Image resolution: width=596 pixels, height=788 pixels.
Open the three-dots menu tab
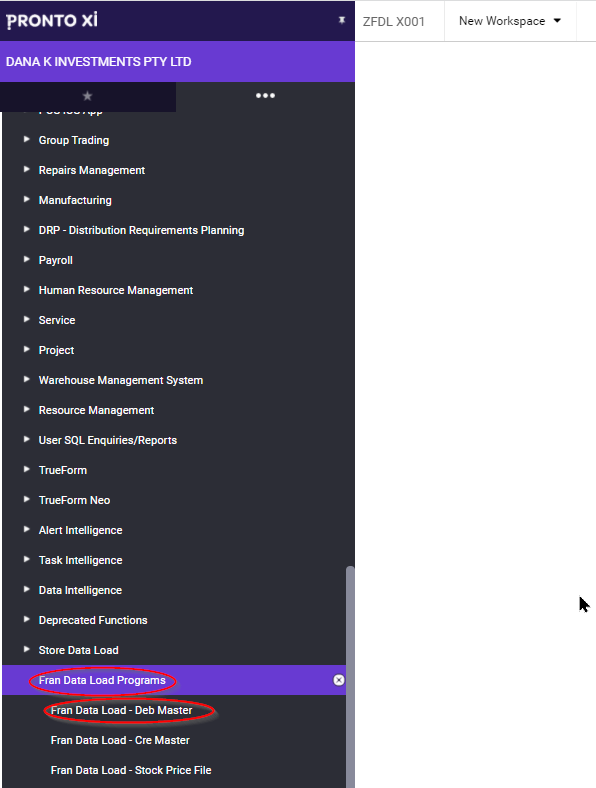pyautogui.click(x=265, y=95)
